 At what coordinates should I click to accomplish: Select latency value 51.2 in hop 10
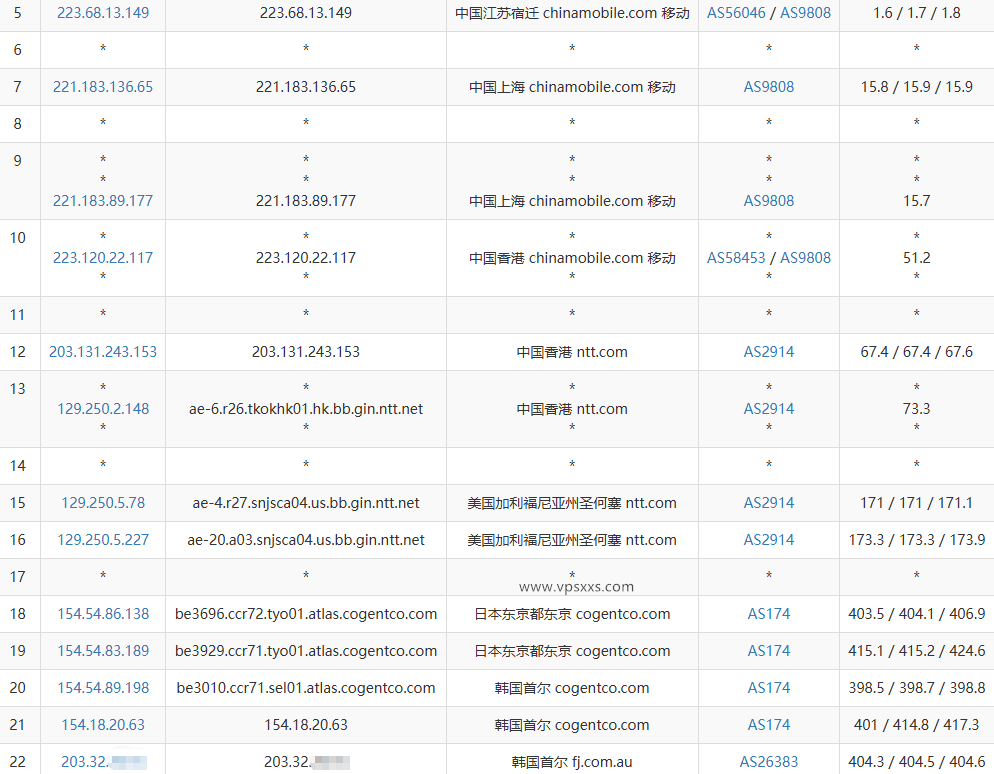(916, 258)
